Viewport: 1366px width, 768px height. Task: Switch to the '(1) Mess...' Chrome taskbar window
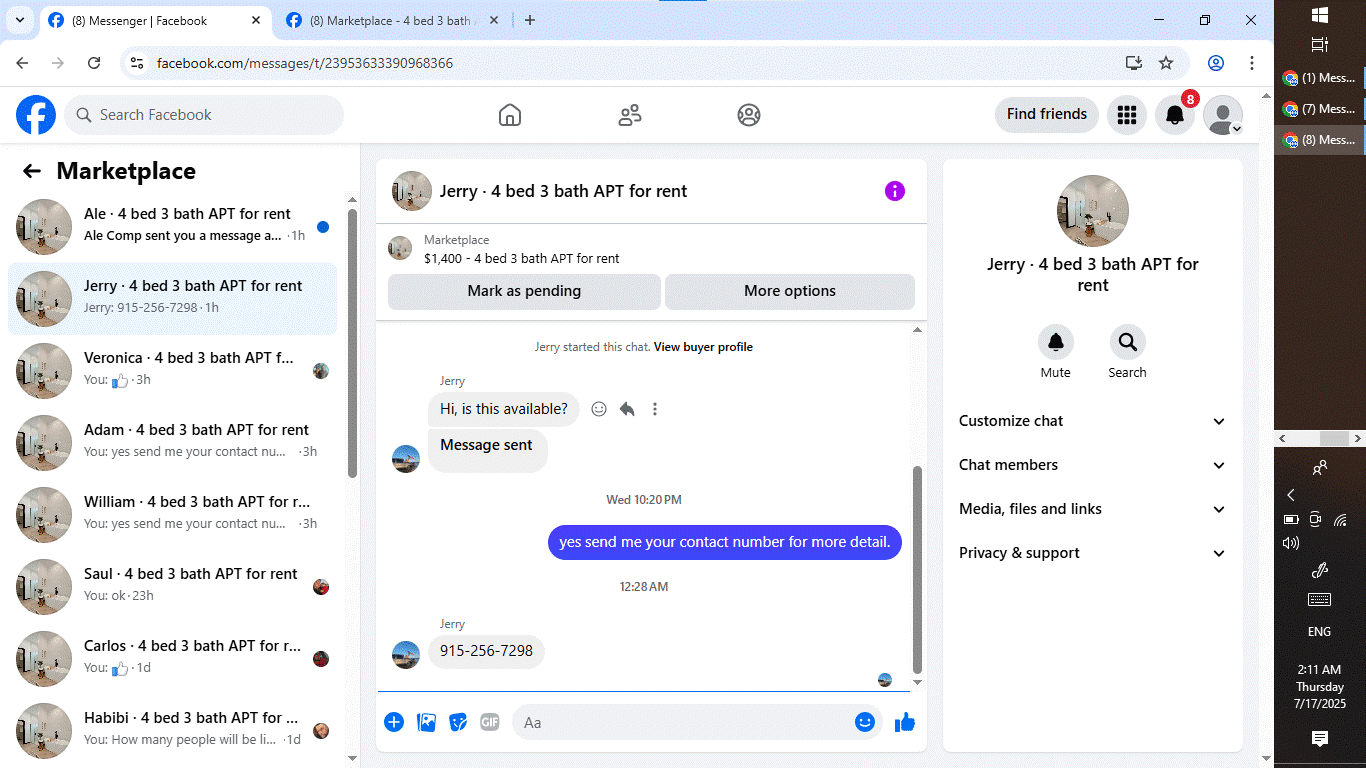pos(1320,78)
